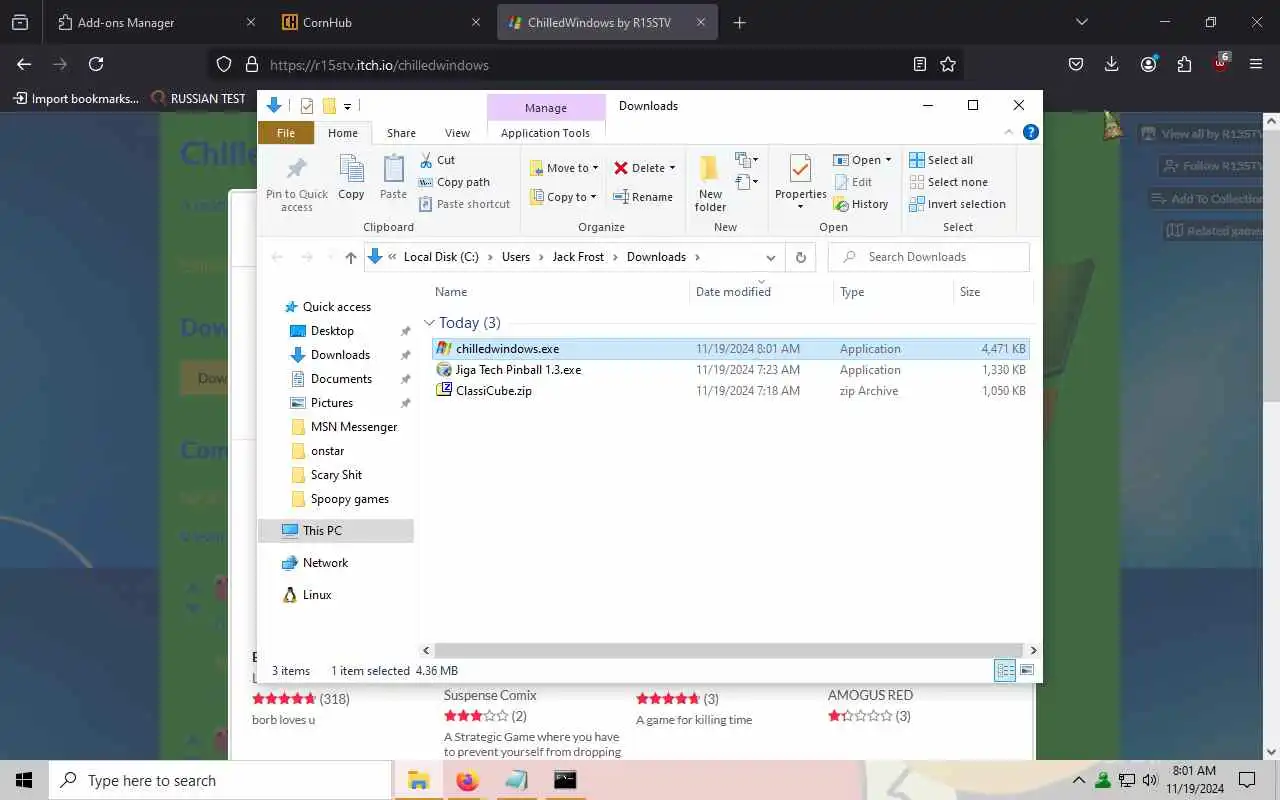Click Copy path in ribbon

pyautogui.click(x=455, y=182)
